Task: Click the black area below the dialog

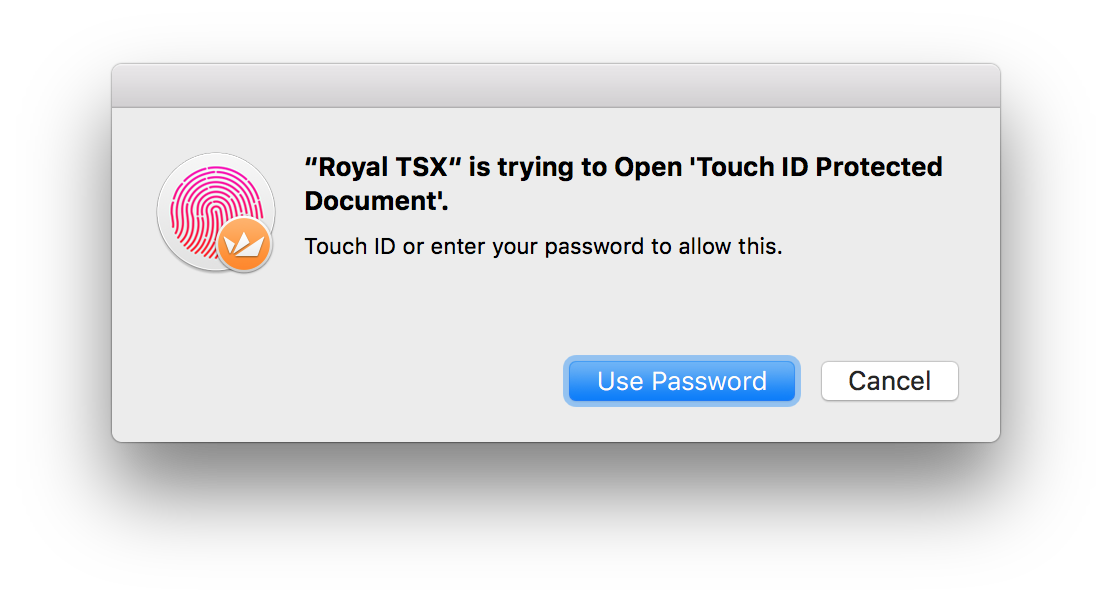Action: pyautogui.click(x=555, y=520)
